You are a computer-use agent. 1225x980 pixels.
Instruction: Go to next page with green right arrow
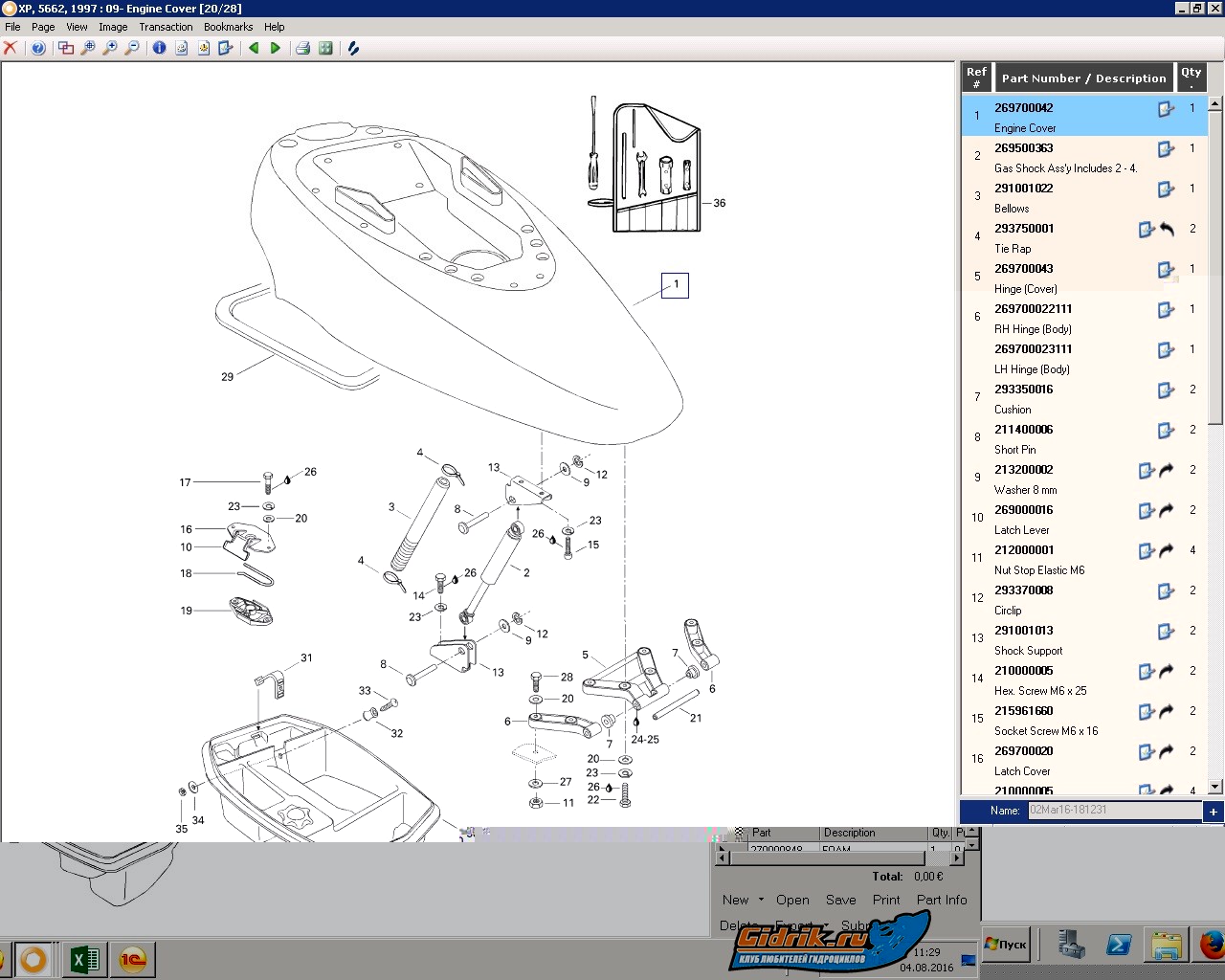pyautogui.click(x=276, y=48)
